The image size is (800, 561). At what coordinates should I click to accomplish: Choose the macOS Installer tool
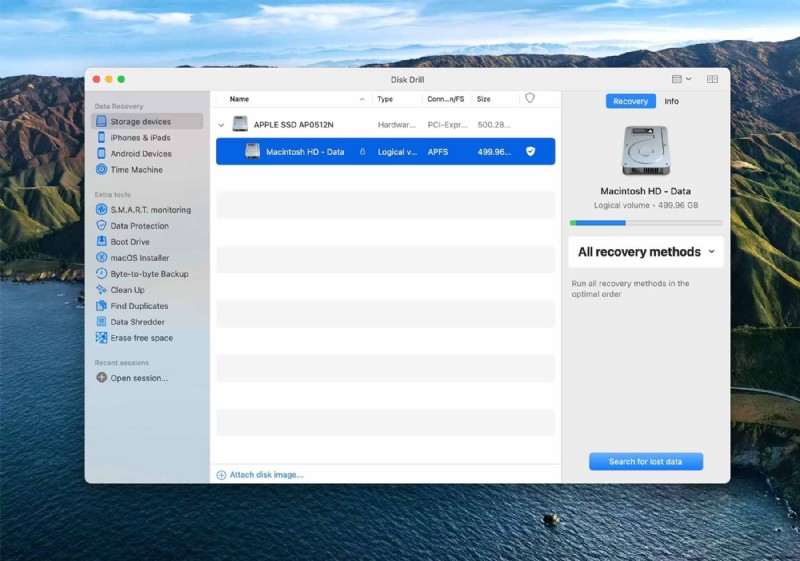141,258
